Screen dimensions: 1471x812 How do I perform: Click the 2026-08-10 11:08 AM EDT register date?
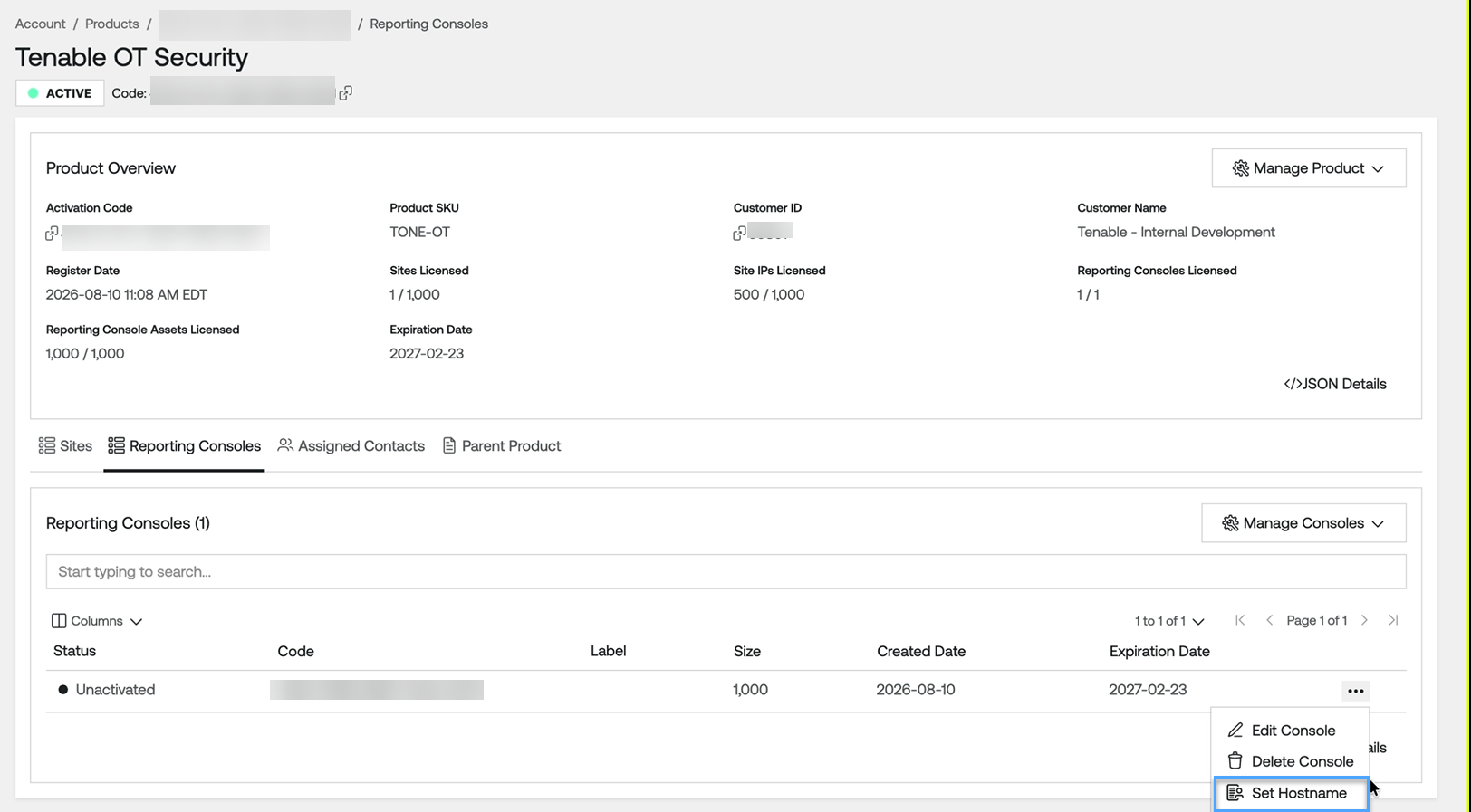(x=127, y=294)
